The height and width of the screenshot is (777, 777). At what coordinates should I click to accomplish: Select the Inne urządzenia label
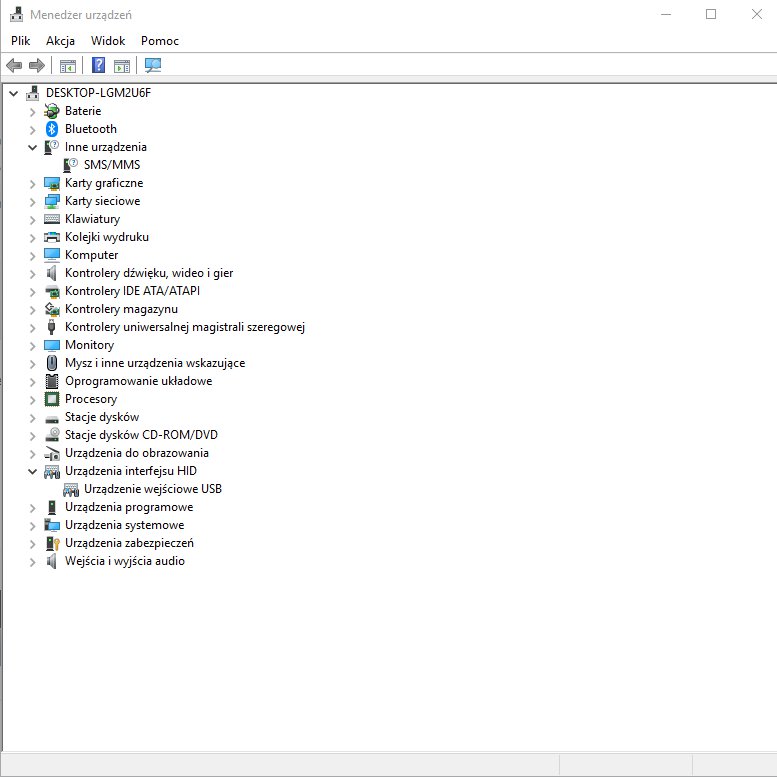pyautogui.click(x=106, y=147)
